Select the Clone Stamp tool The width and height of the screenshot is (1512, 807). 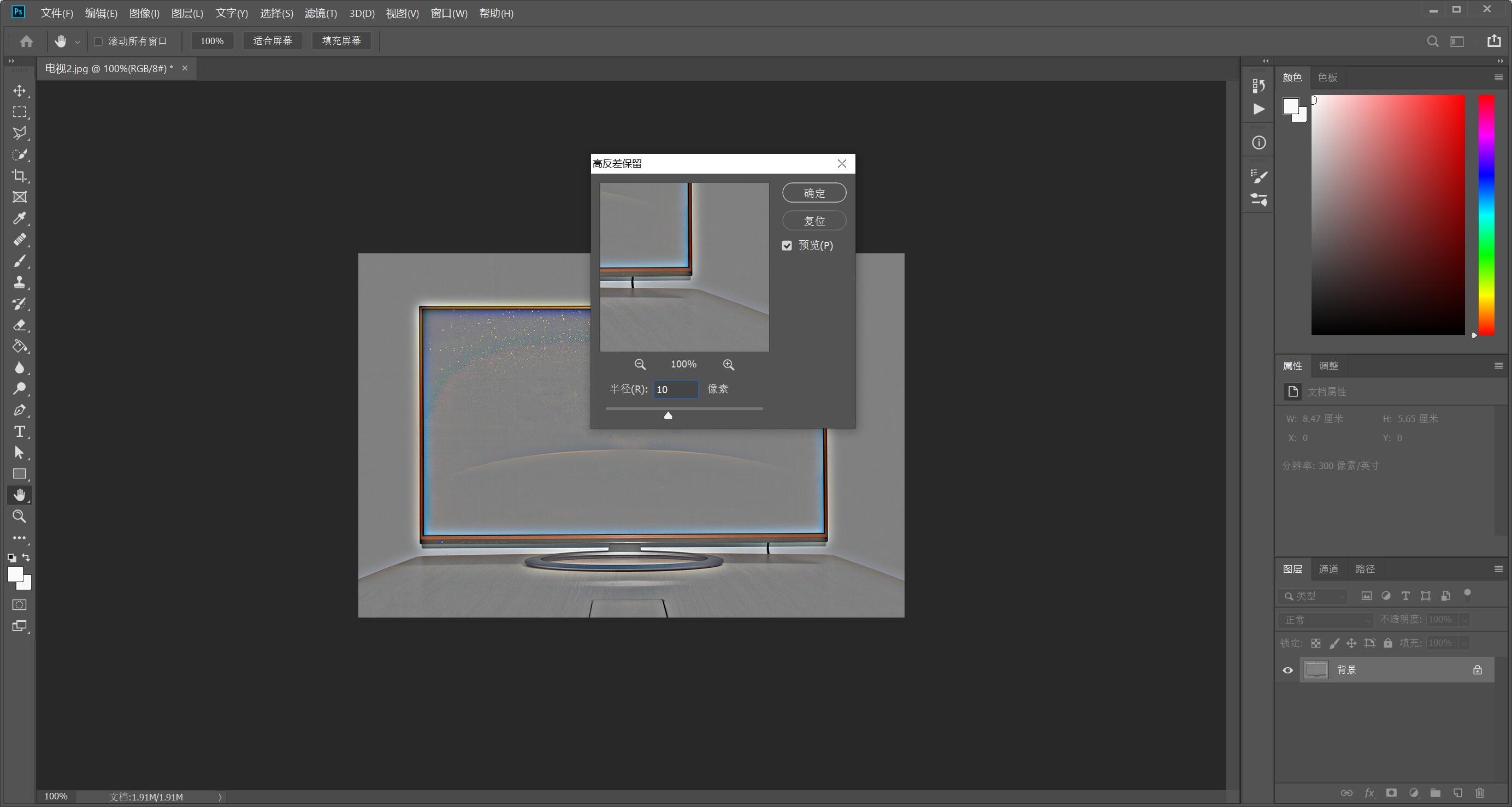19,282
